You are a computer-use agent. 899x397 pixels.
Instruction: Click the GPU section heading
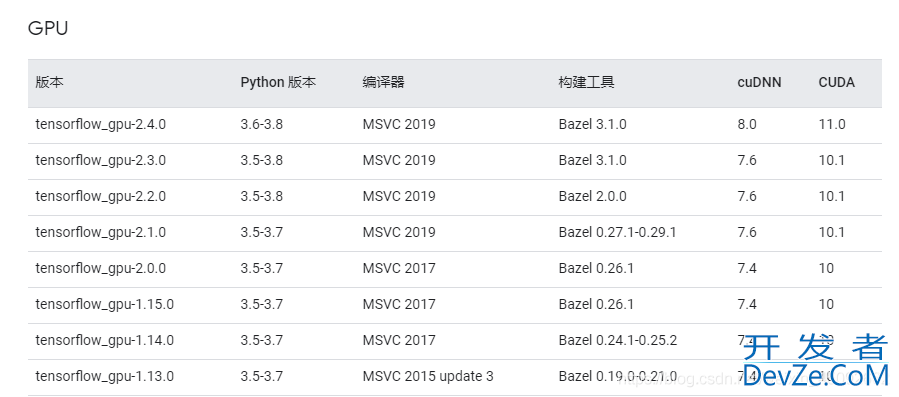coord(48,28)
